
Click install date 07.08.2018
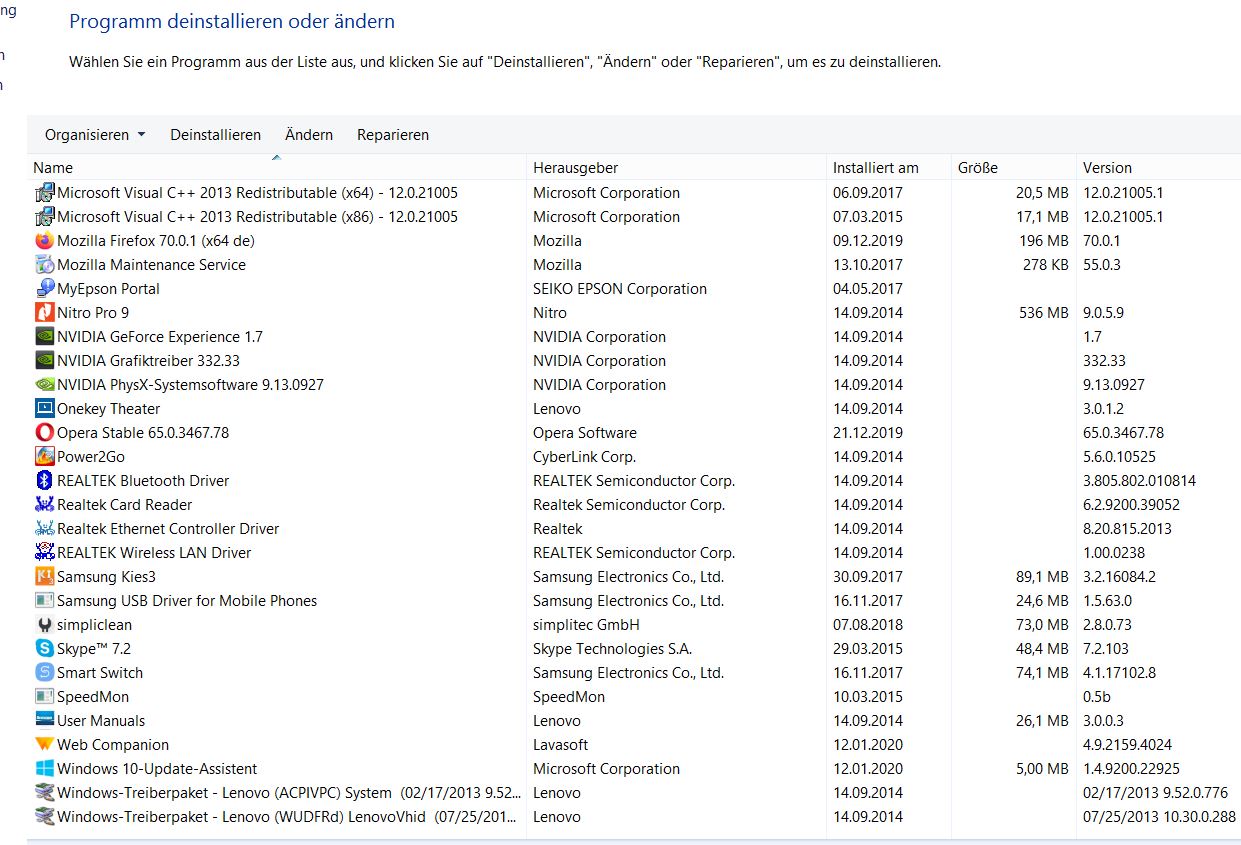(868, 624)
